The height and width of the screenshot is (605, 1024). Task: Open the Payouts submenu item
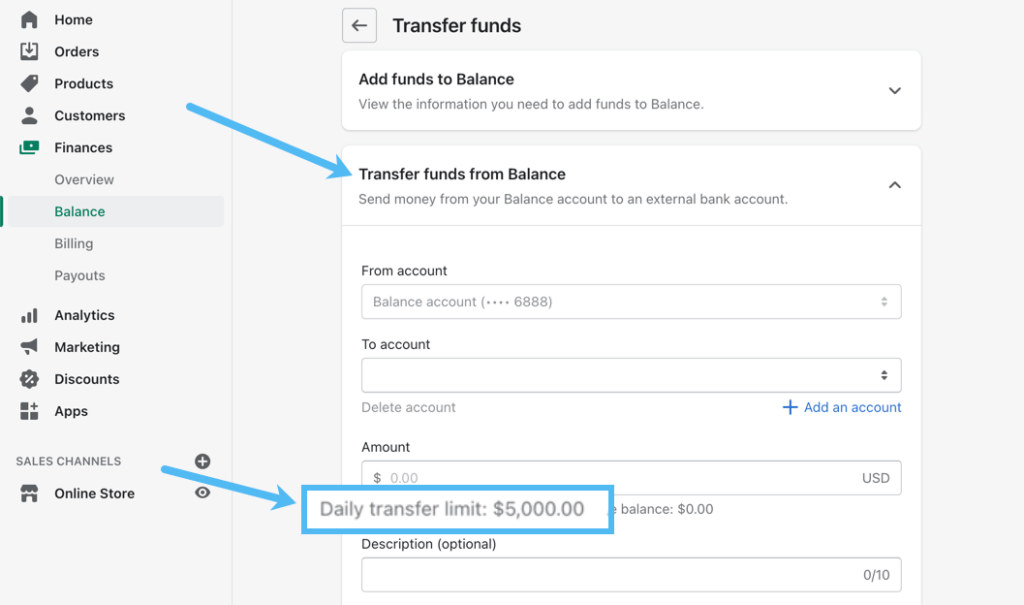click(80, 276)
